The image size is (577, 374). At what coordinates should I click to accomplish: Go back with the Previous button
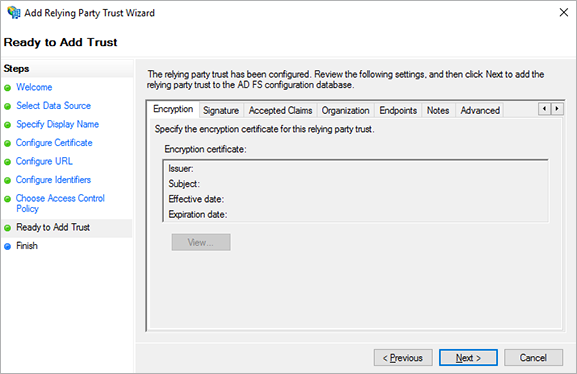click(403, 357)
